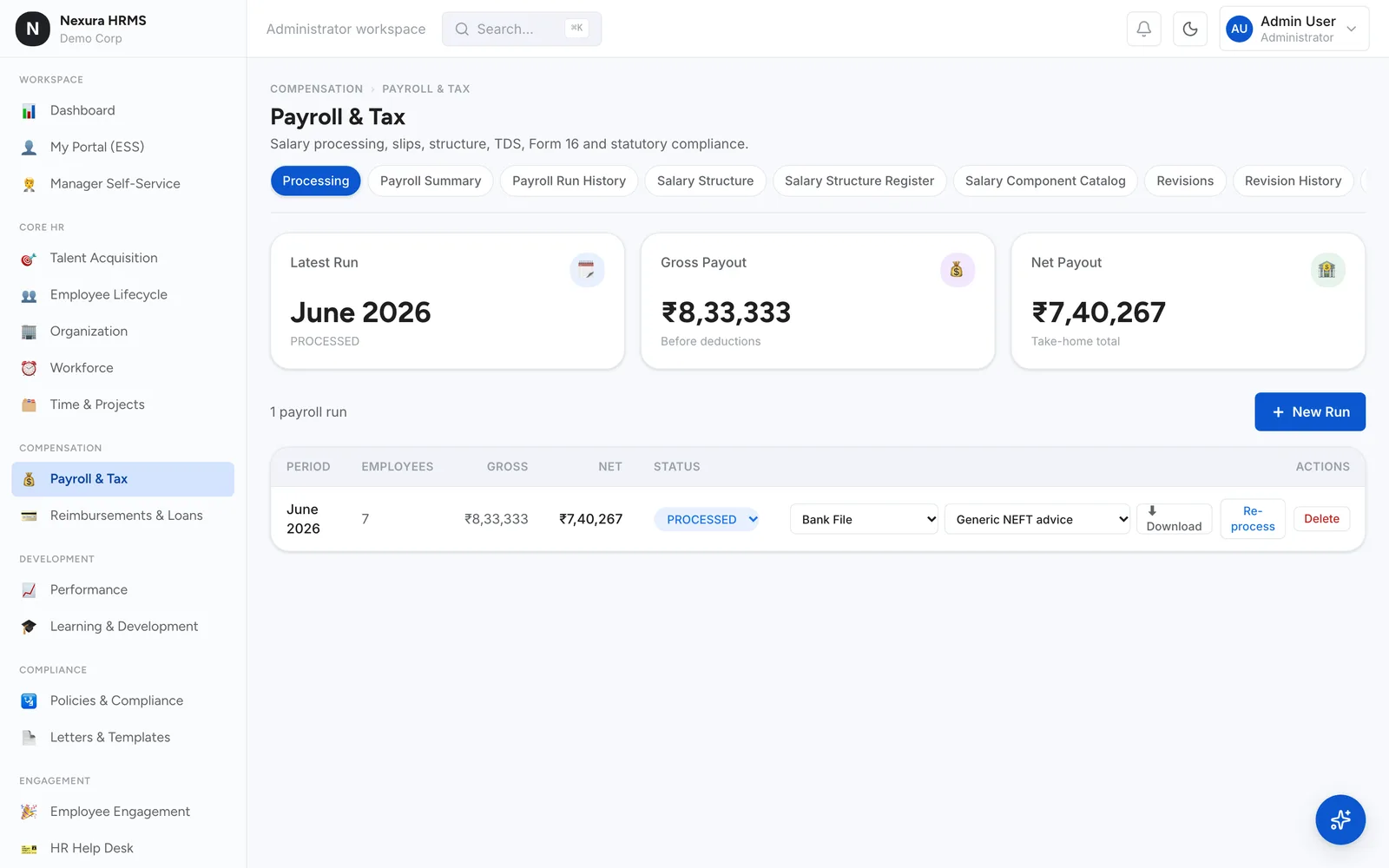Toggle dark mode moon icon
The width and height of the screenshot is (1389, 868).
coord(1190,29)
